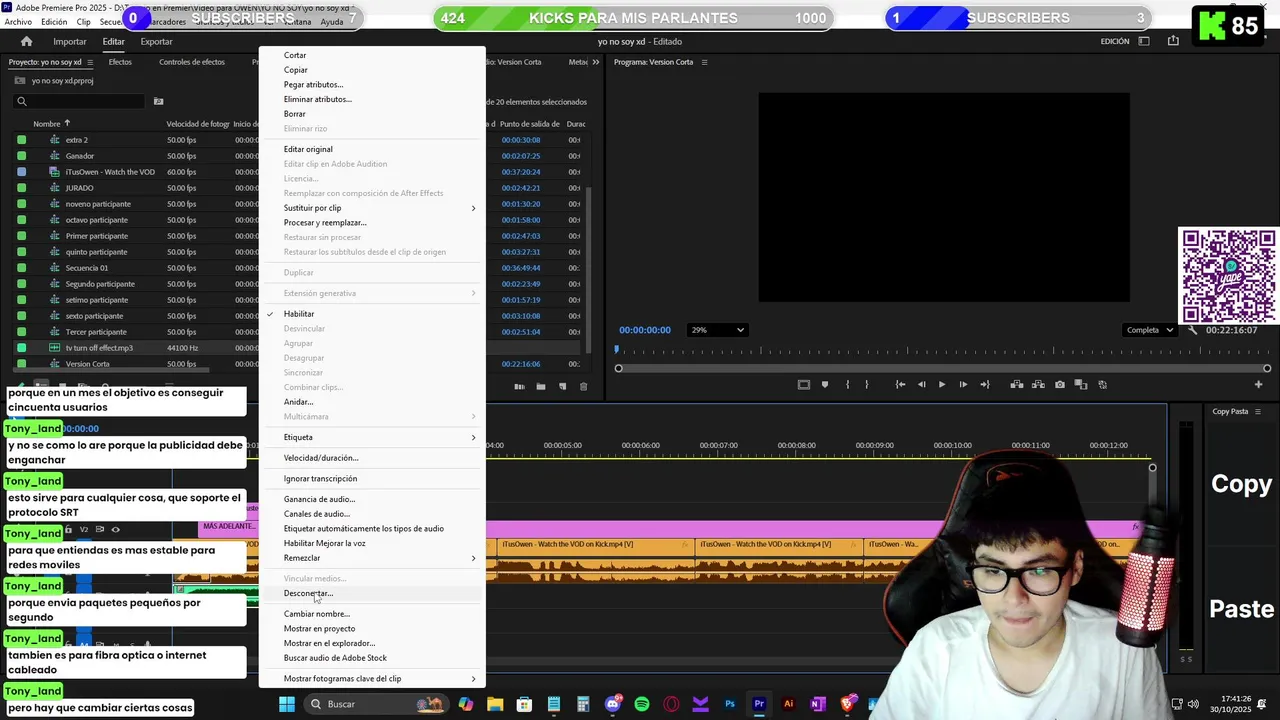Click the Project panel search field
The width and height of the screenshot is (1280, 720).
(80, 101)
